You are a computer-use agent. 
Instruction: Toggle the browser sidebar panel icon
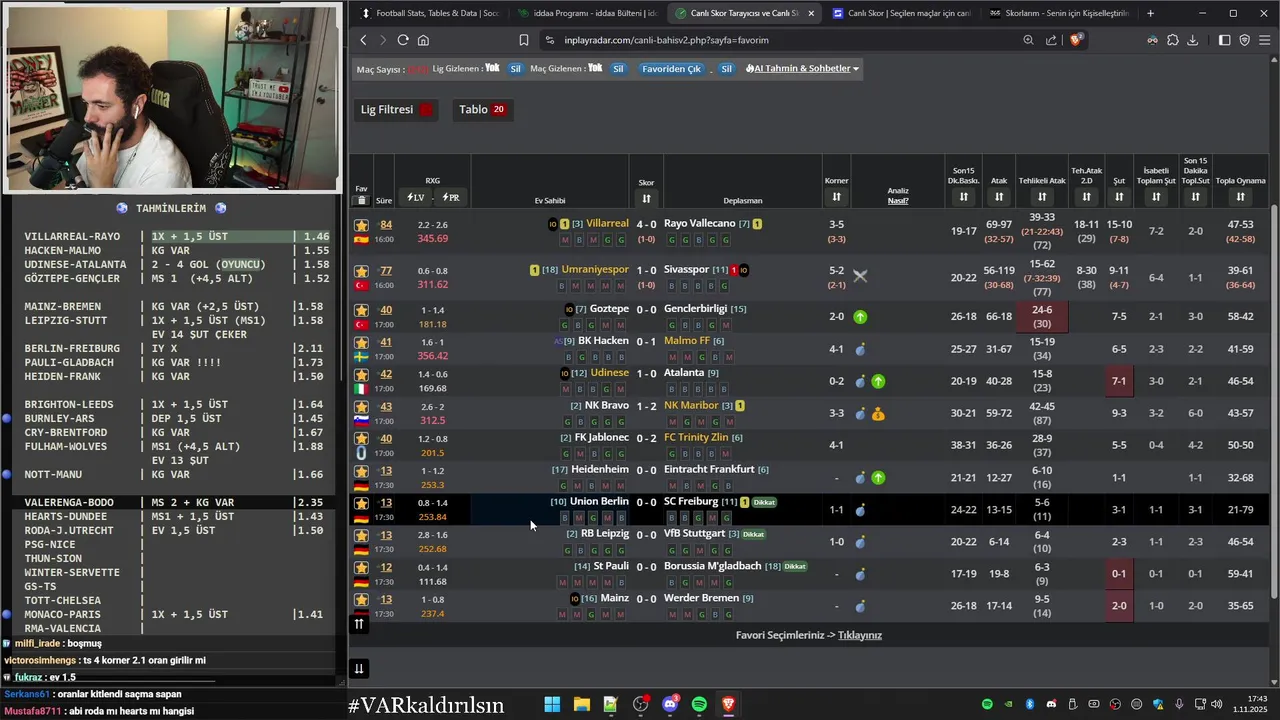coord(1225,40)
